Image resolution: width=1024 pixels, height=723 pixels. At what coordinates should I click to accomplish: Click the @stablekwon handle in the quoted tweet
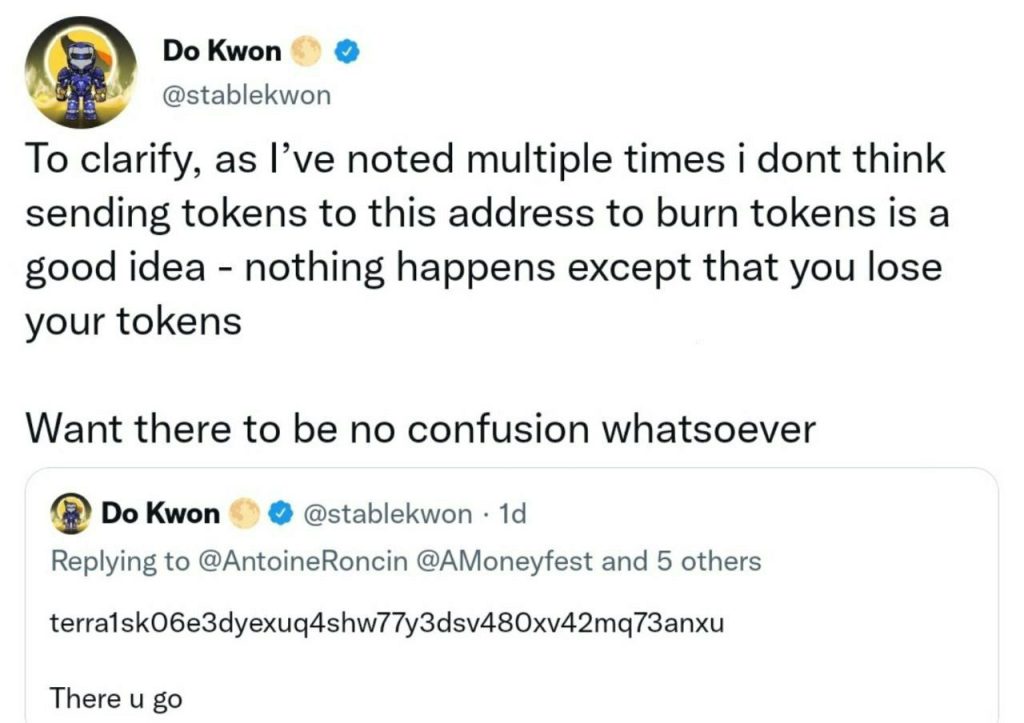tap(386, 514)
